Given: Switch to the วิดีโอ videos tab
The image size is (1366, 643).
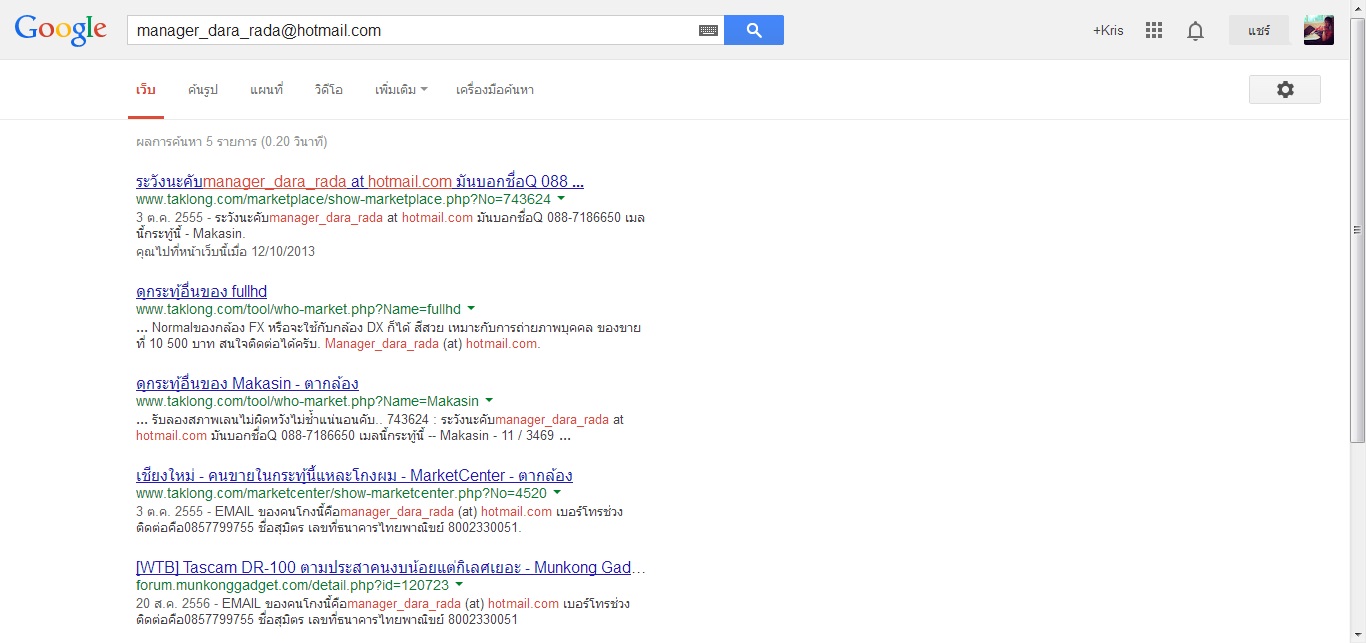Looking at the screenshot, I should pos(329,90).
